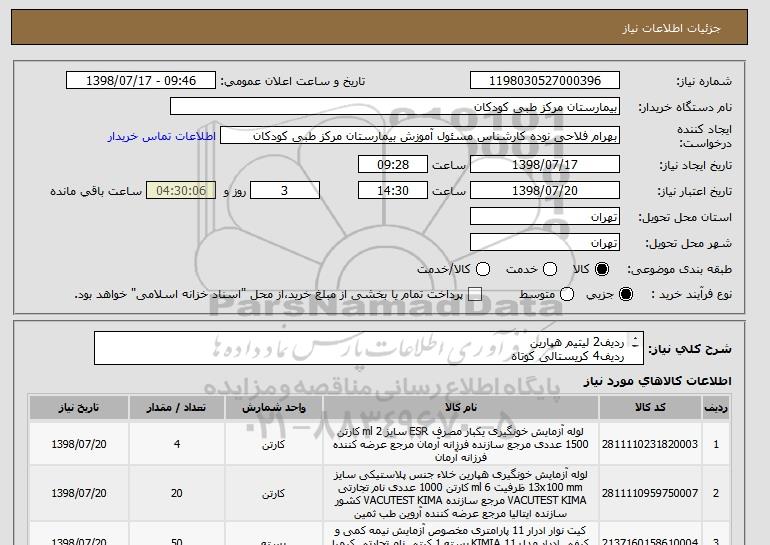
Task: Click the ردیف column header
Action: coord(716,408)
